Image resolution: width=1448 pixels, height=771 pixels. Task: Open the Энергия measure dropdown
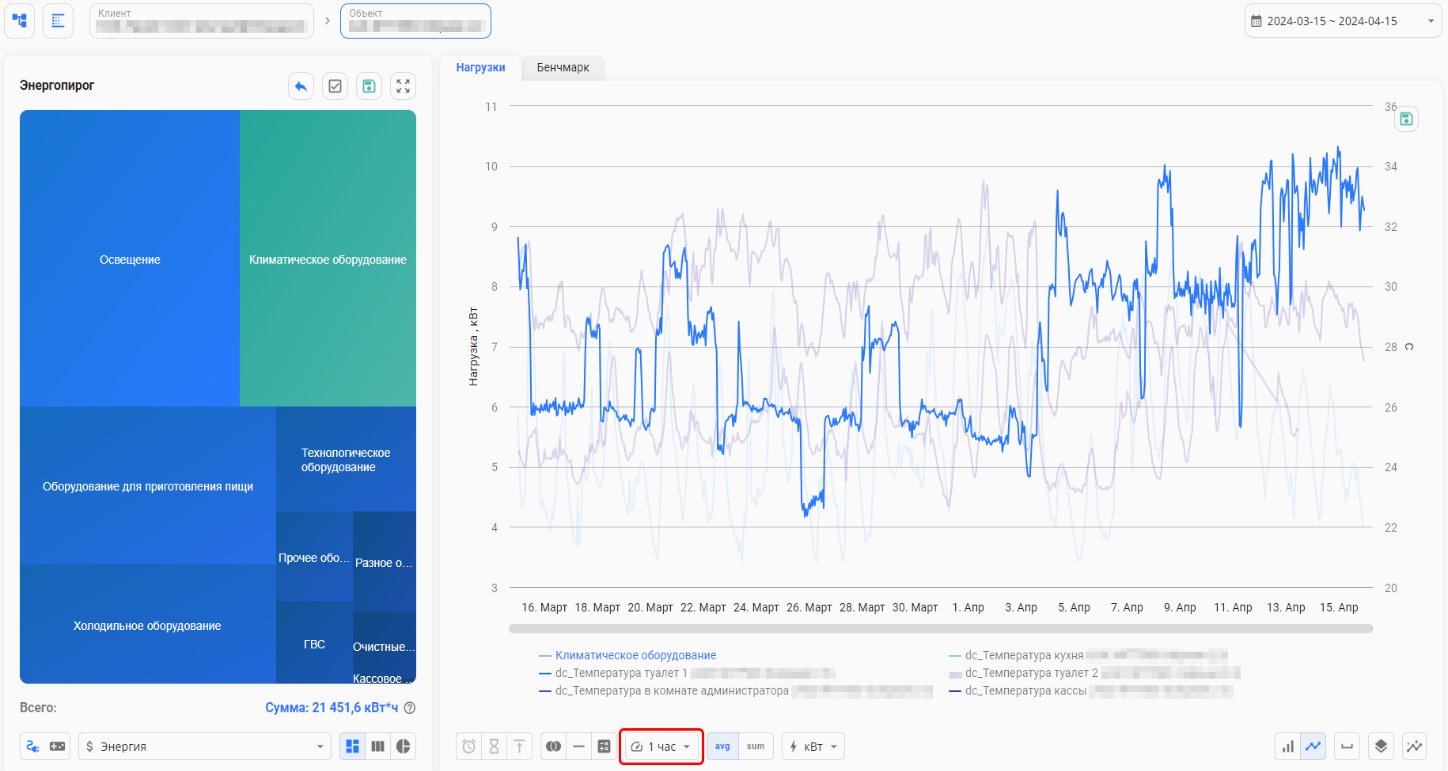point(205,746)
